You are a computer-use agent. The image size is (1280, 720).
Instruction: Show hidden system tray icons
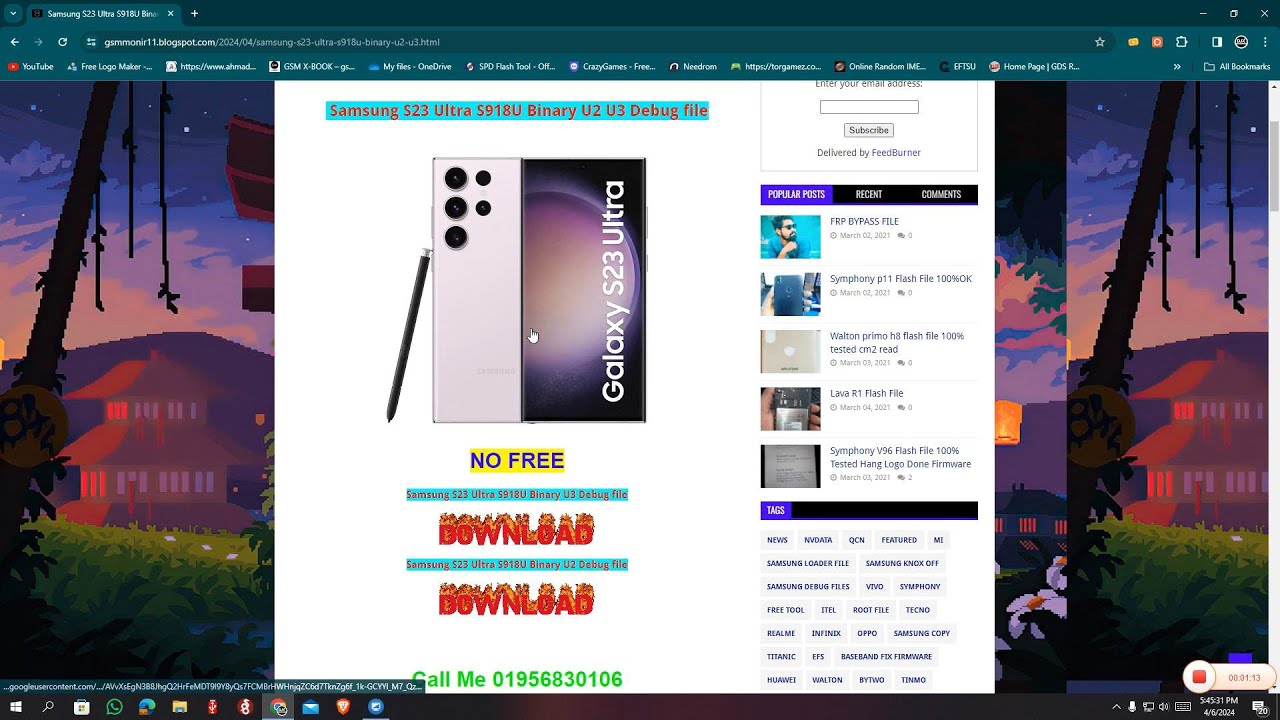(1116, 707)
